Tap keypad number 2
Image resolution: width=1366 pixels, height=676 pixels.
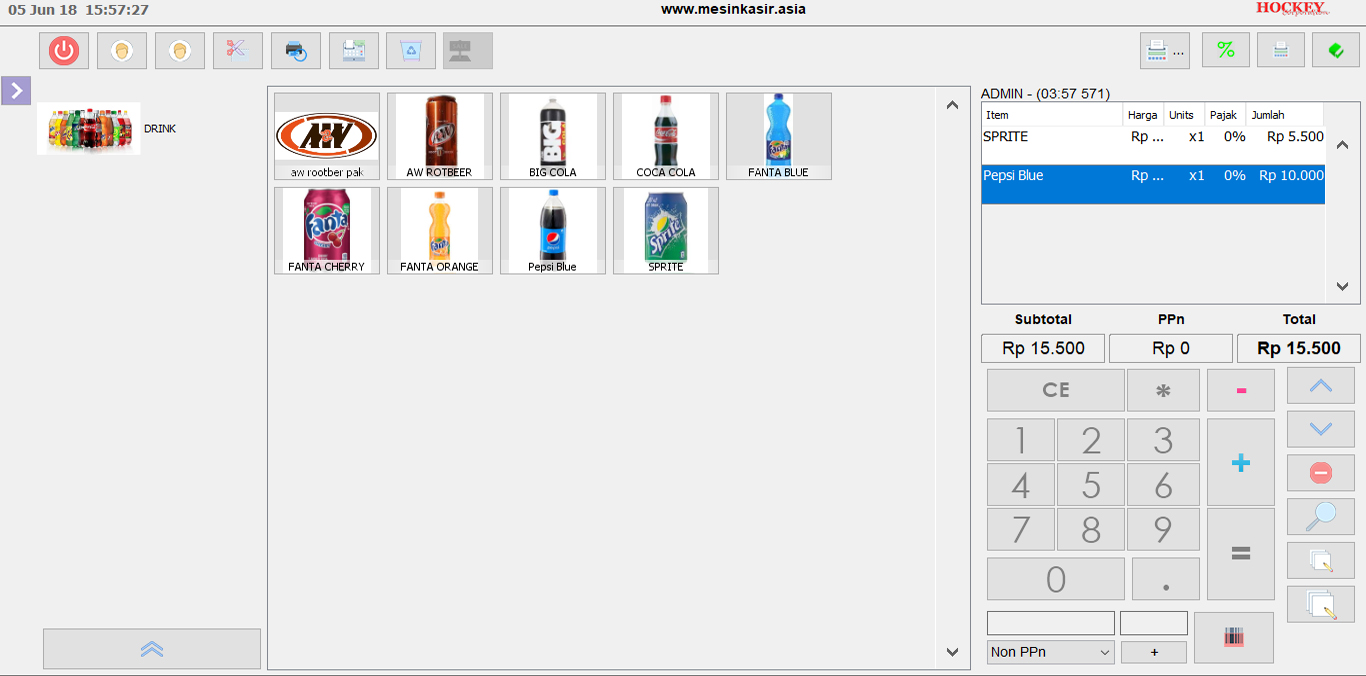coord(1091,440)
